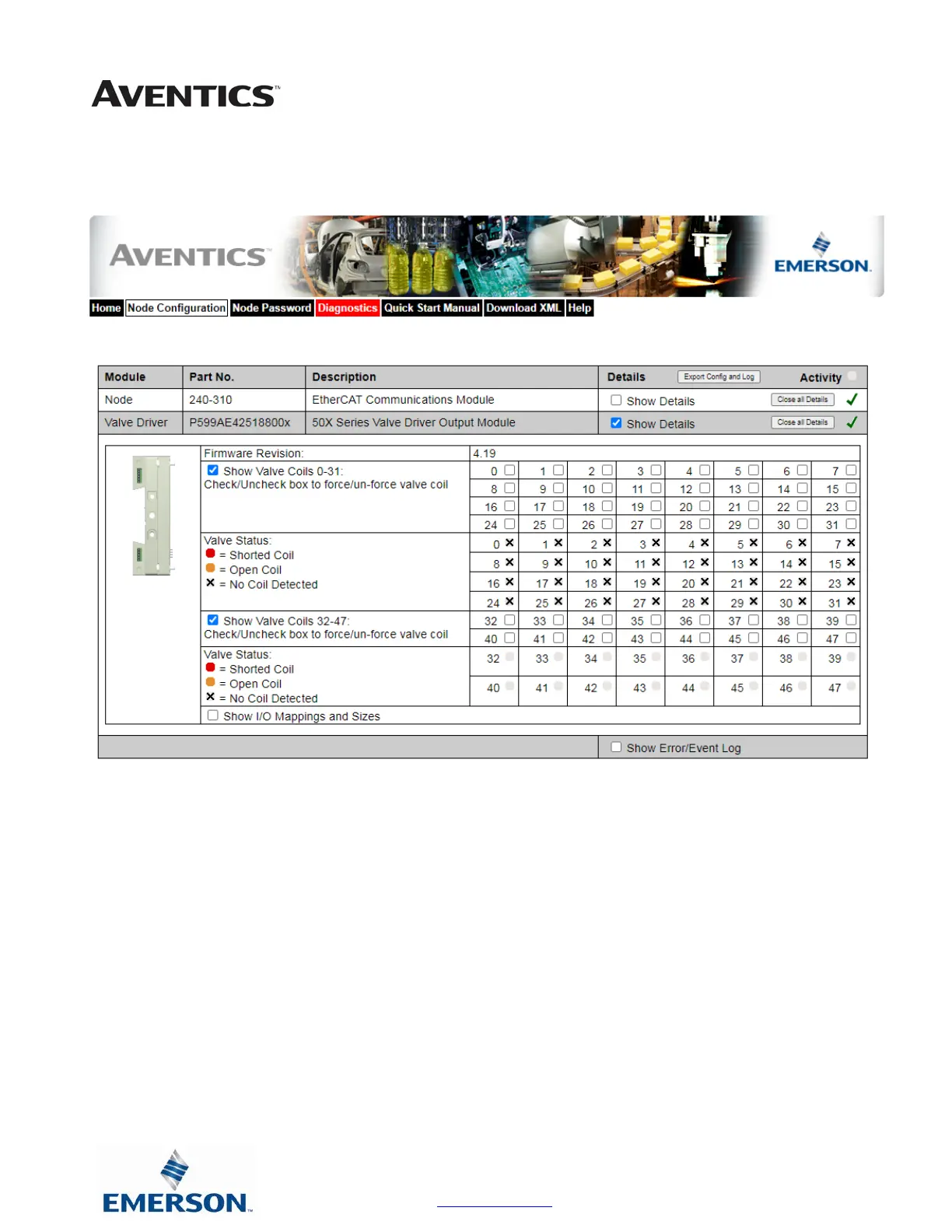This screenshot has width=952, height=1232.
Task: Open the Home tab
Action: 107,308
